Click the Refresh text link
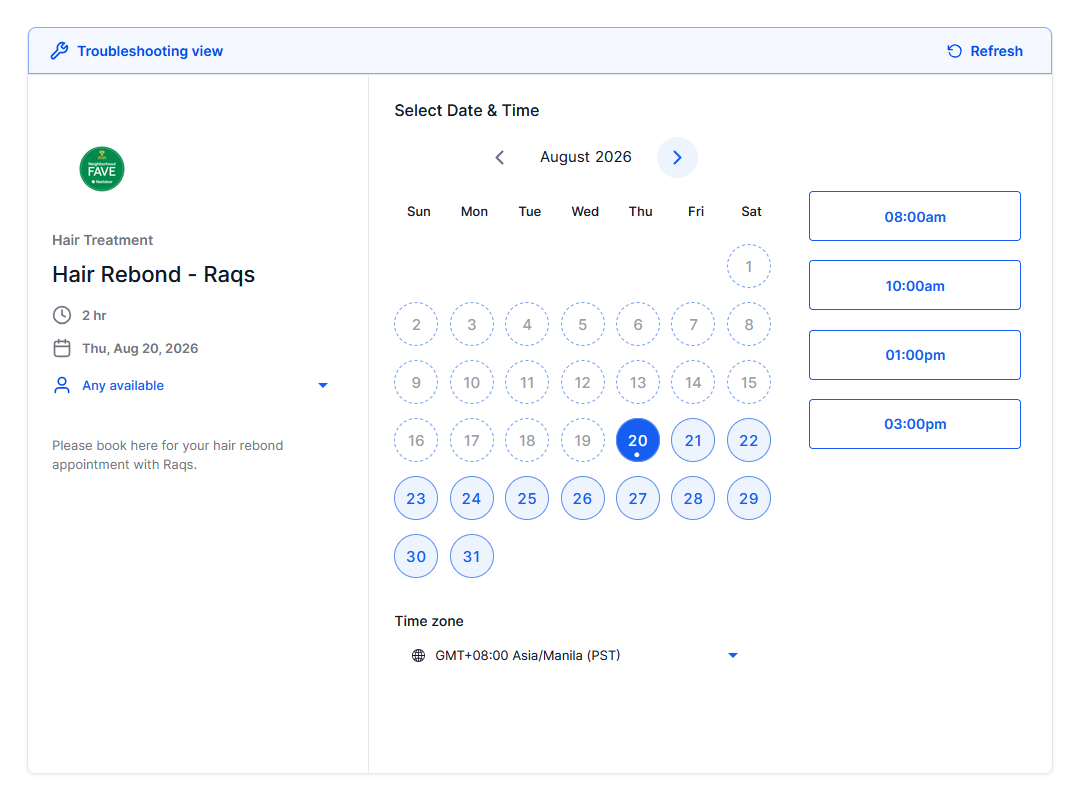Image resolution: width=1077 pixels, height=799 pixels. (996, 51)
